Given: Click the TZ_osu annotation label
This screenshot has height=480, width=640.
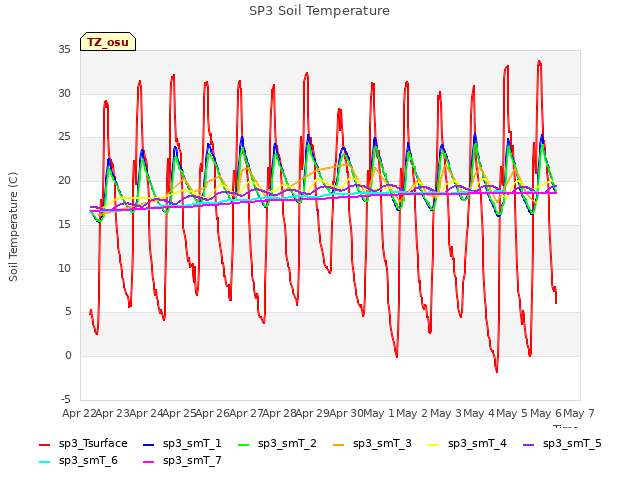Looking at the screenshot, I should pos(108,42).
